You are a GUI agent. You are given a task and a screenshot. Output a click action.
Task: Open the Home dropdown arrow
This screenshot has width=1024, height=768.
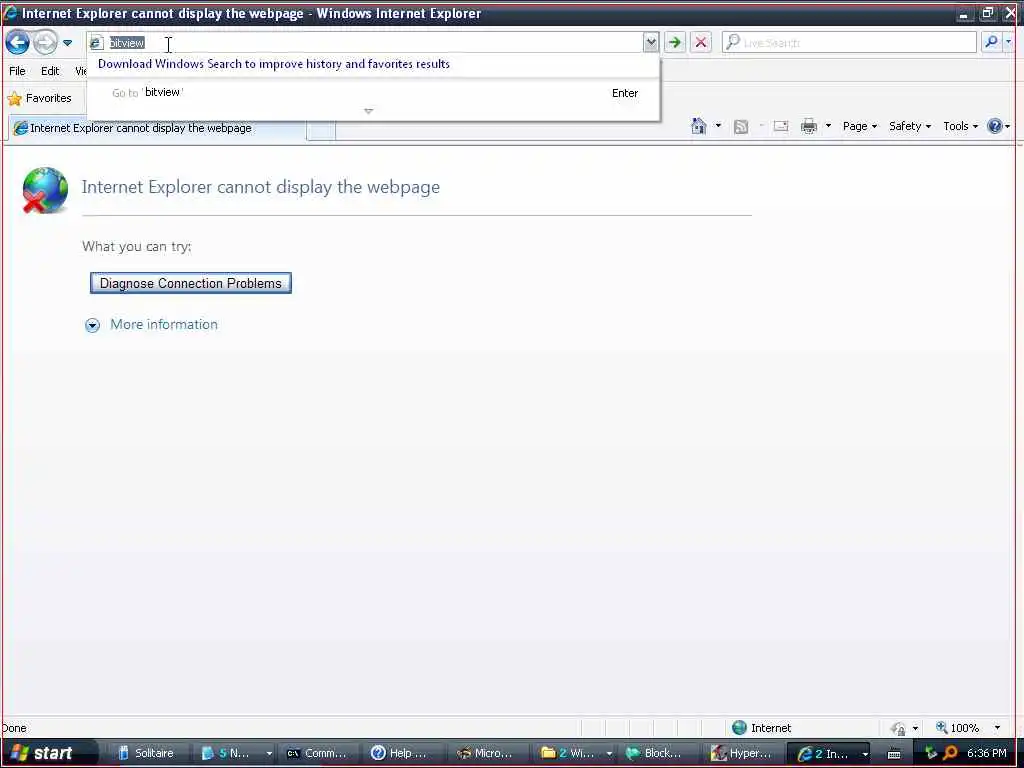(x=718, y=125)
